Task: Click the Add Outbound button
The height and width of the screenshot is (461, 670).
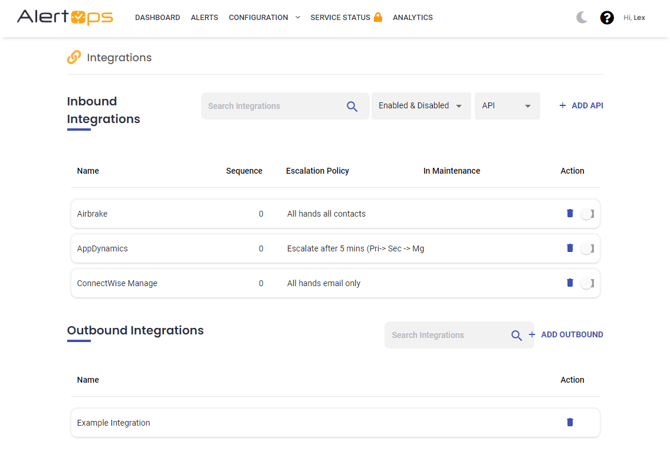Action: (x=566, y=335)
